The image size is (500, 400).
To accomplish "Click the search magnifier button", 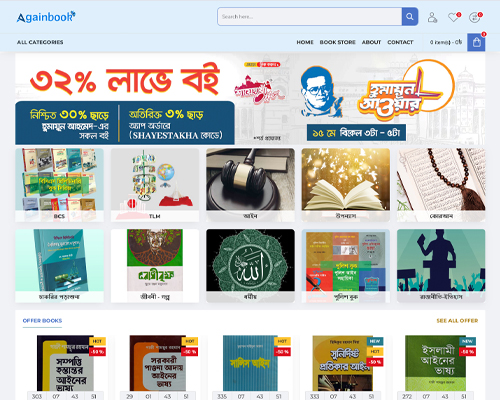I will [410, 17].
